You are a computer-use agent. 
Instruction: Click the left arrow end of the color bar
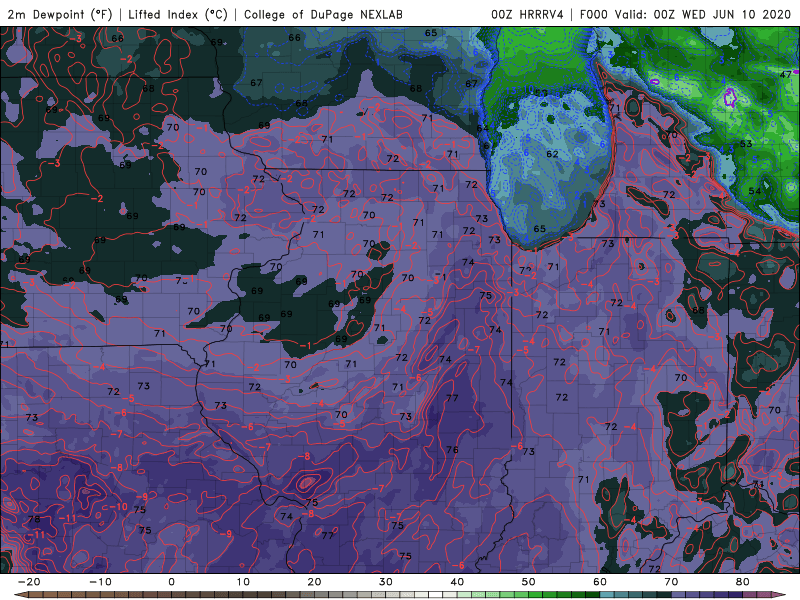[20, 595]
